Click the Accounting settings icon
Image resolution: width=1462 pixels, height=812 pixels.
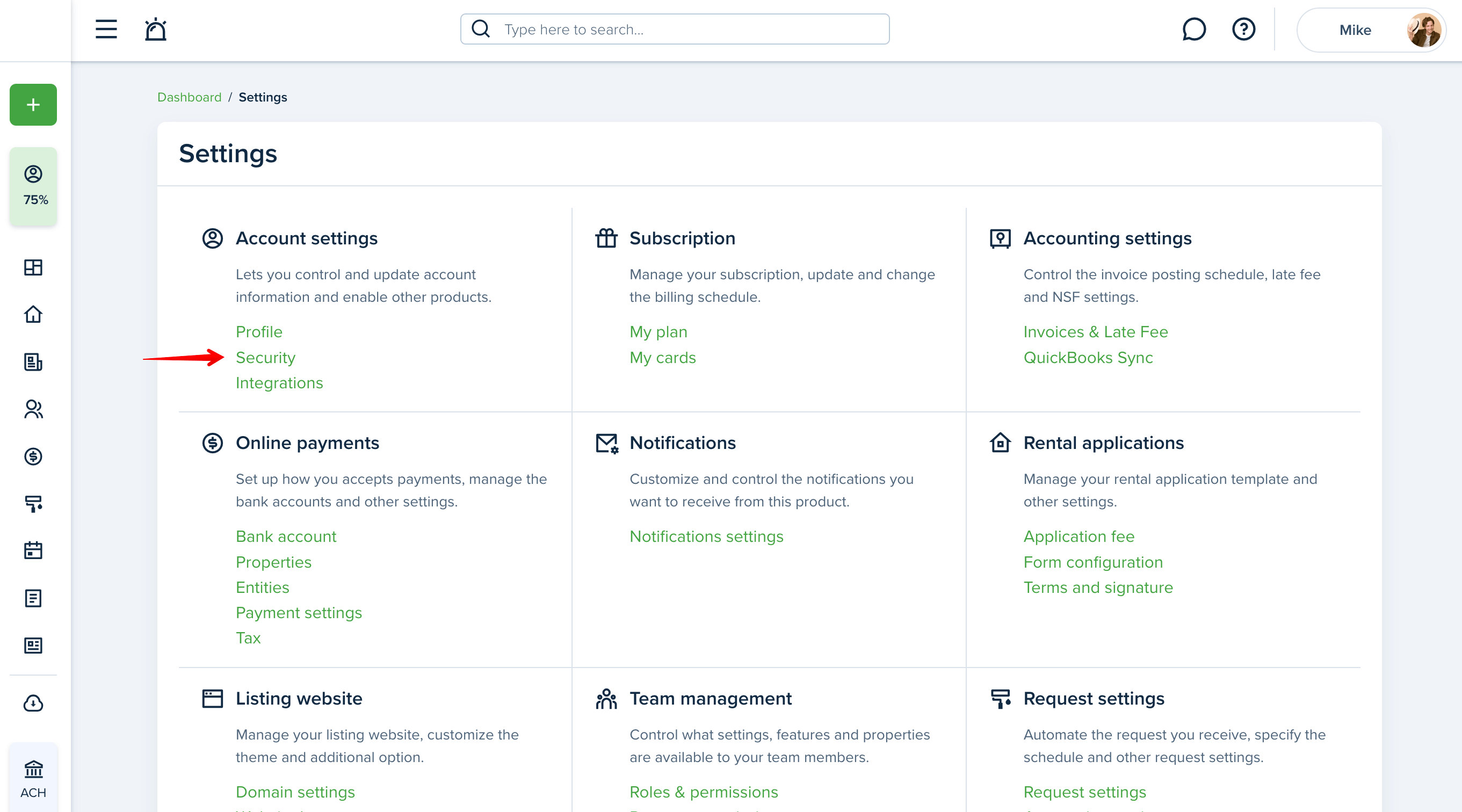tap(1000, 238)
